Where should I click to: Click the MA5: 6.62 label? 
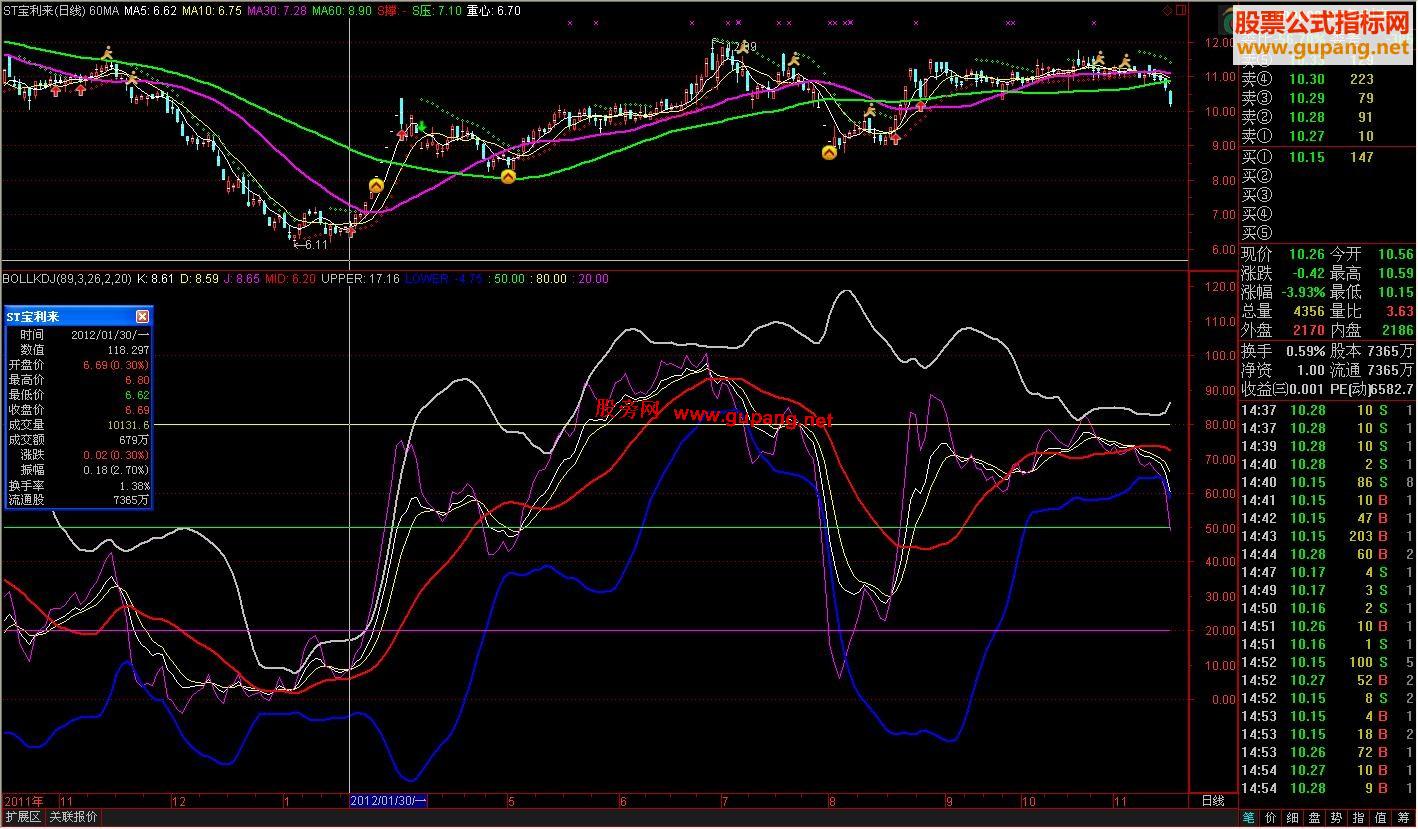click(150, 10)
